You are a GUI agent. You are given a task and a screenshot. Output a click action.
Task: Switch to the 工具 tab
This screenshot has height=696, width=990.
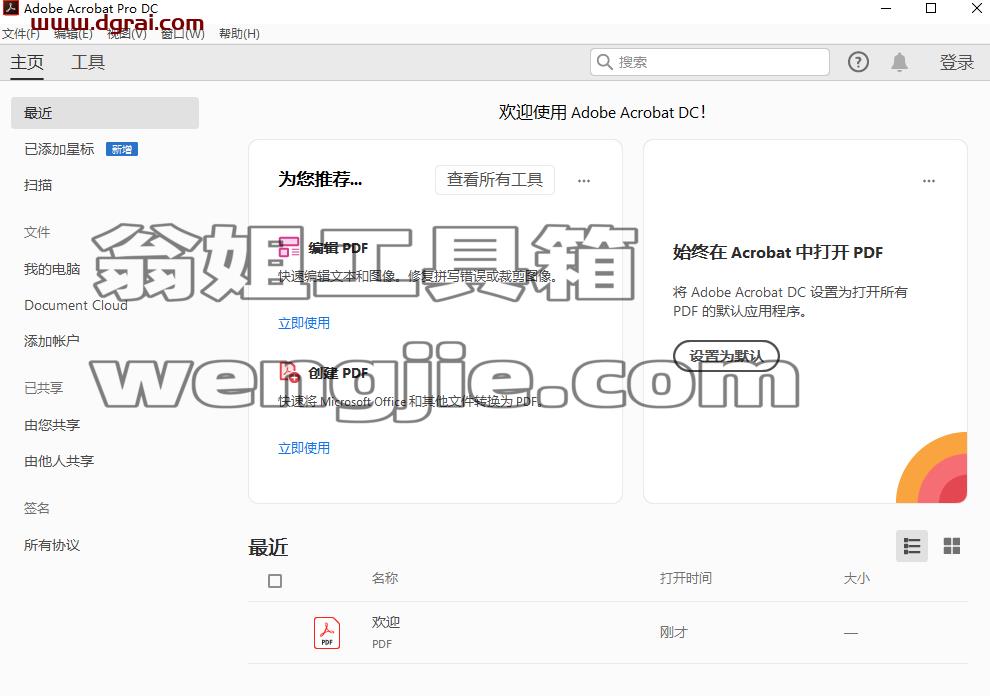pos(88,63)
